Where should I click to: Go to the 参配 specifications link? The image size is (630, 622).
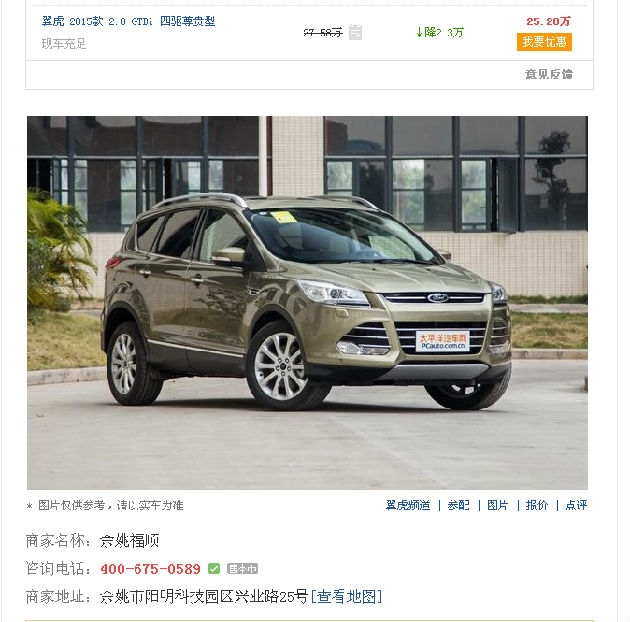458,505
